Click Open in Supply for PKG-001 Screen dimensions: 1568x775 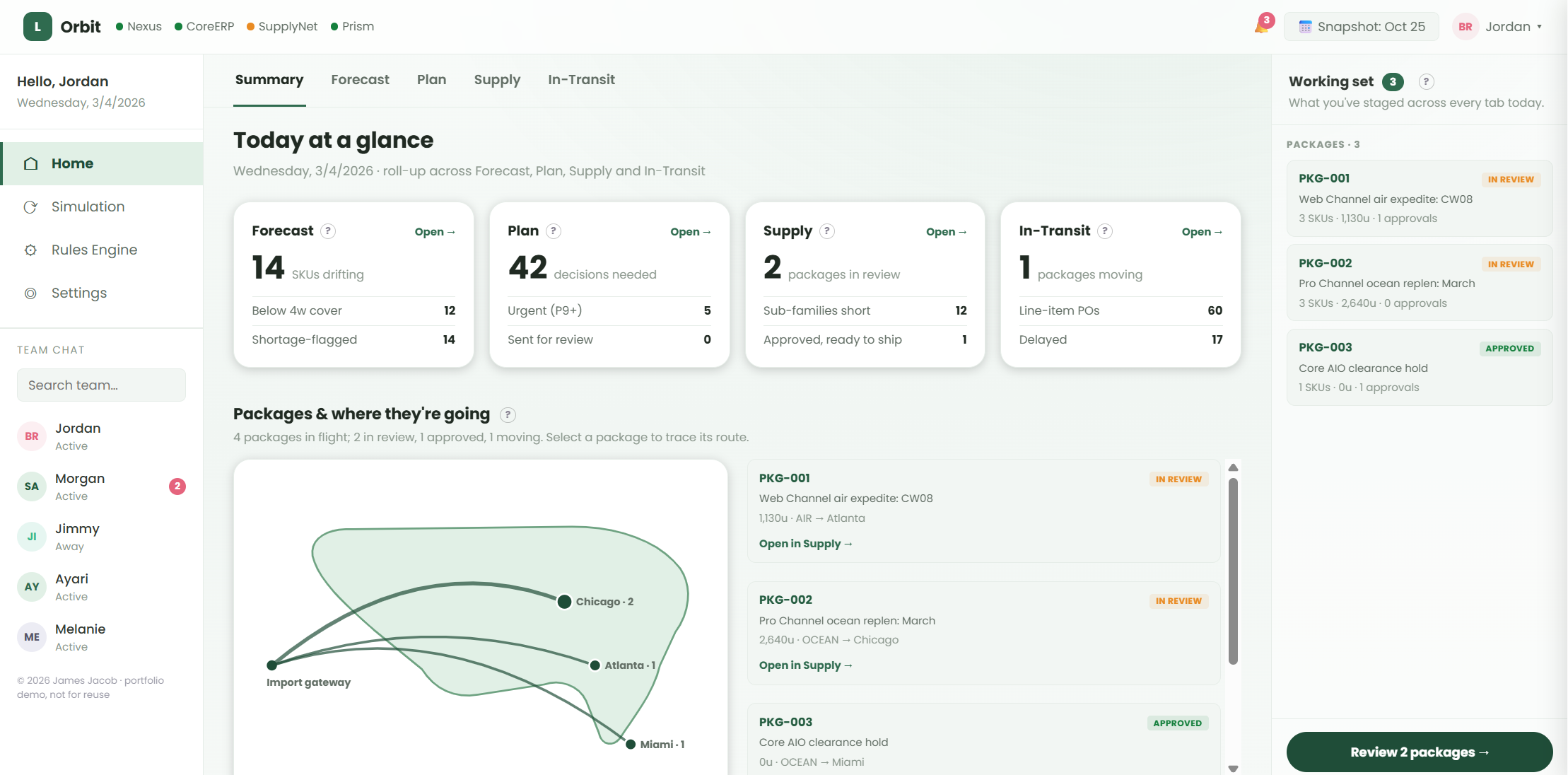(x=806, y=544)
